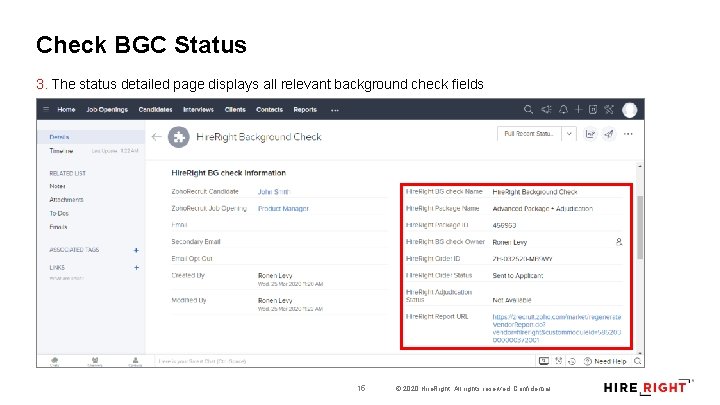
Task: Click the search magnifier icon in top bar
Action: pos(529,109)
